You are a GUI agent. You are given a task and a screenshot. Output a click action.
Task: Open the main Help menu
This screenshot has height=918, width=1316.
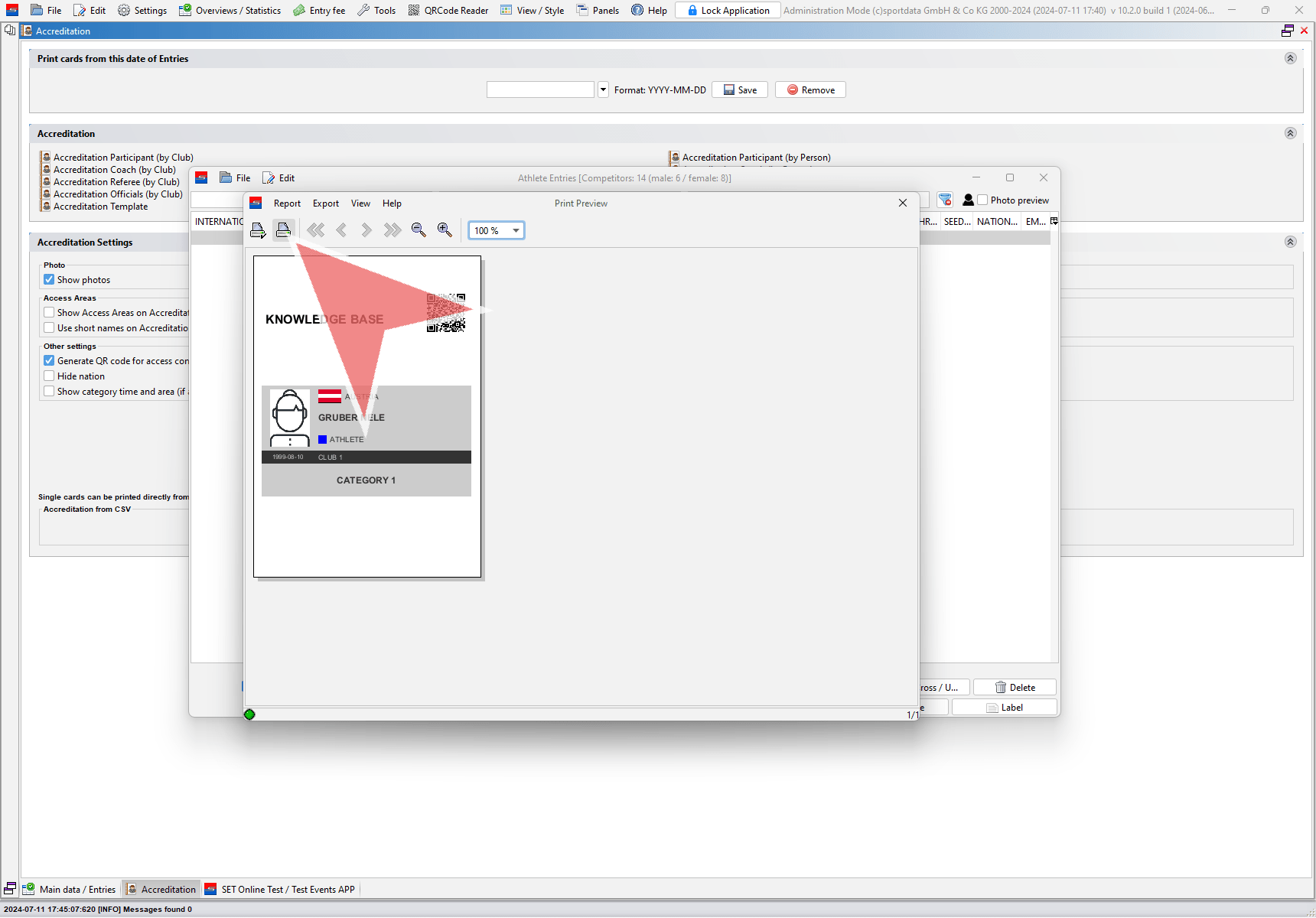[650, 11]
